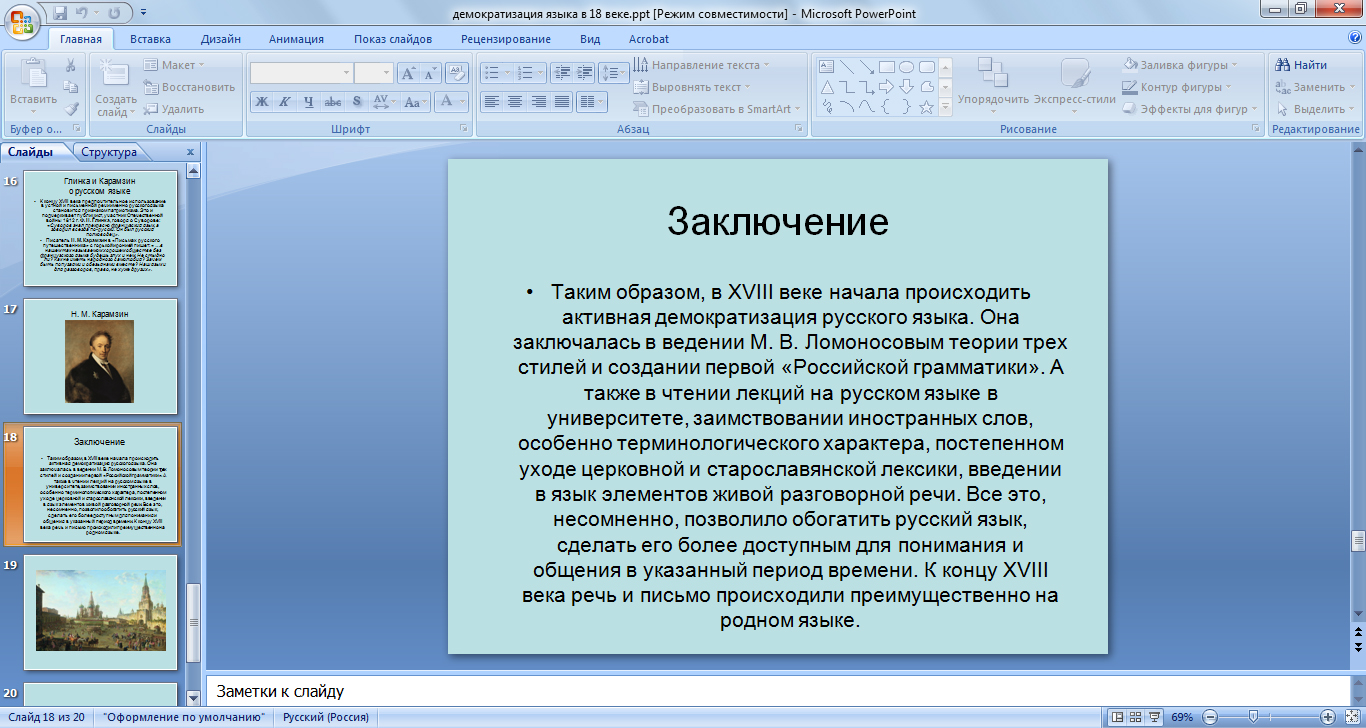The width and height of the screenshot is (1366, 728).
Task: Align paragraph text to right
Action: (x=538, y=102)
